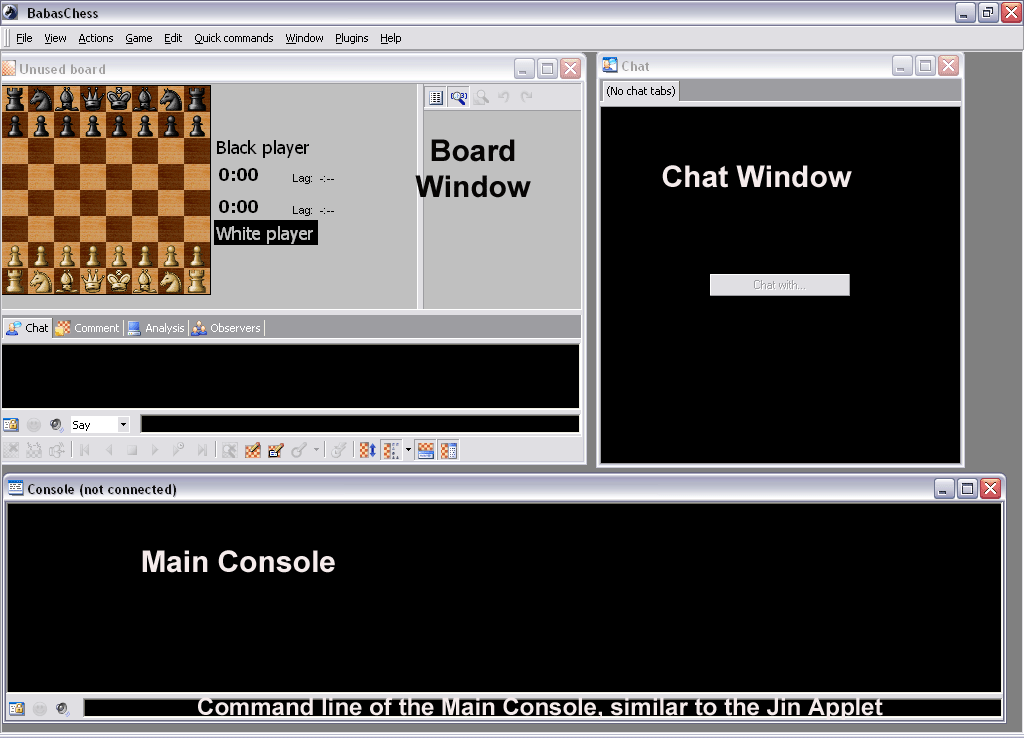Click the board with pencil and card icon
Screen dimensions: 1024x738
pos(276,450)
